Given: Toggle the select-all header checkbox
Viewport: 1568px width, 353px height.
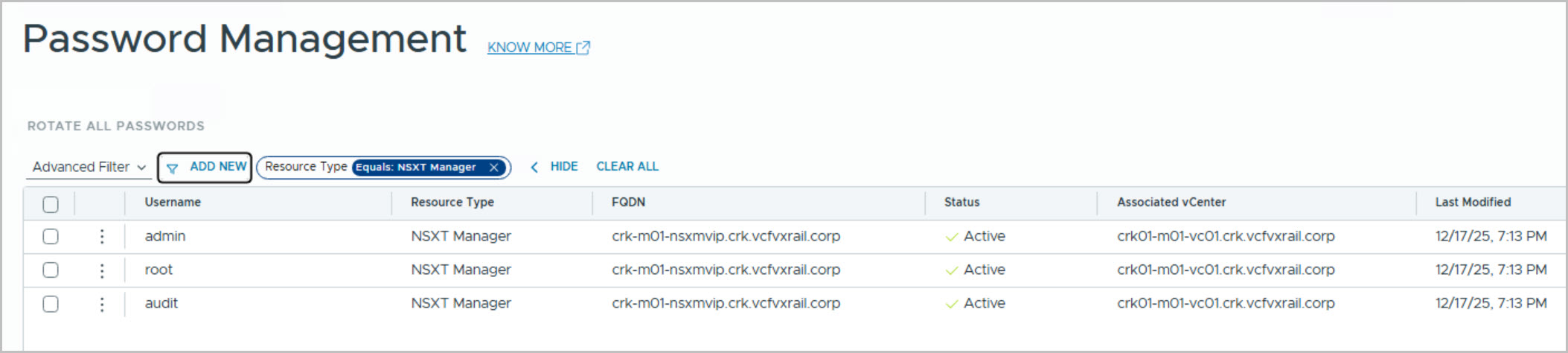Looking at the screenshot, I should 51,204.
